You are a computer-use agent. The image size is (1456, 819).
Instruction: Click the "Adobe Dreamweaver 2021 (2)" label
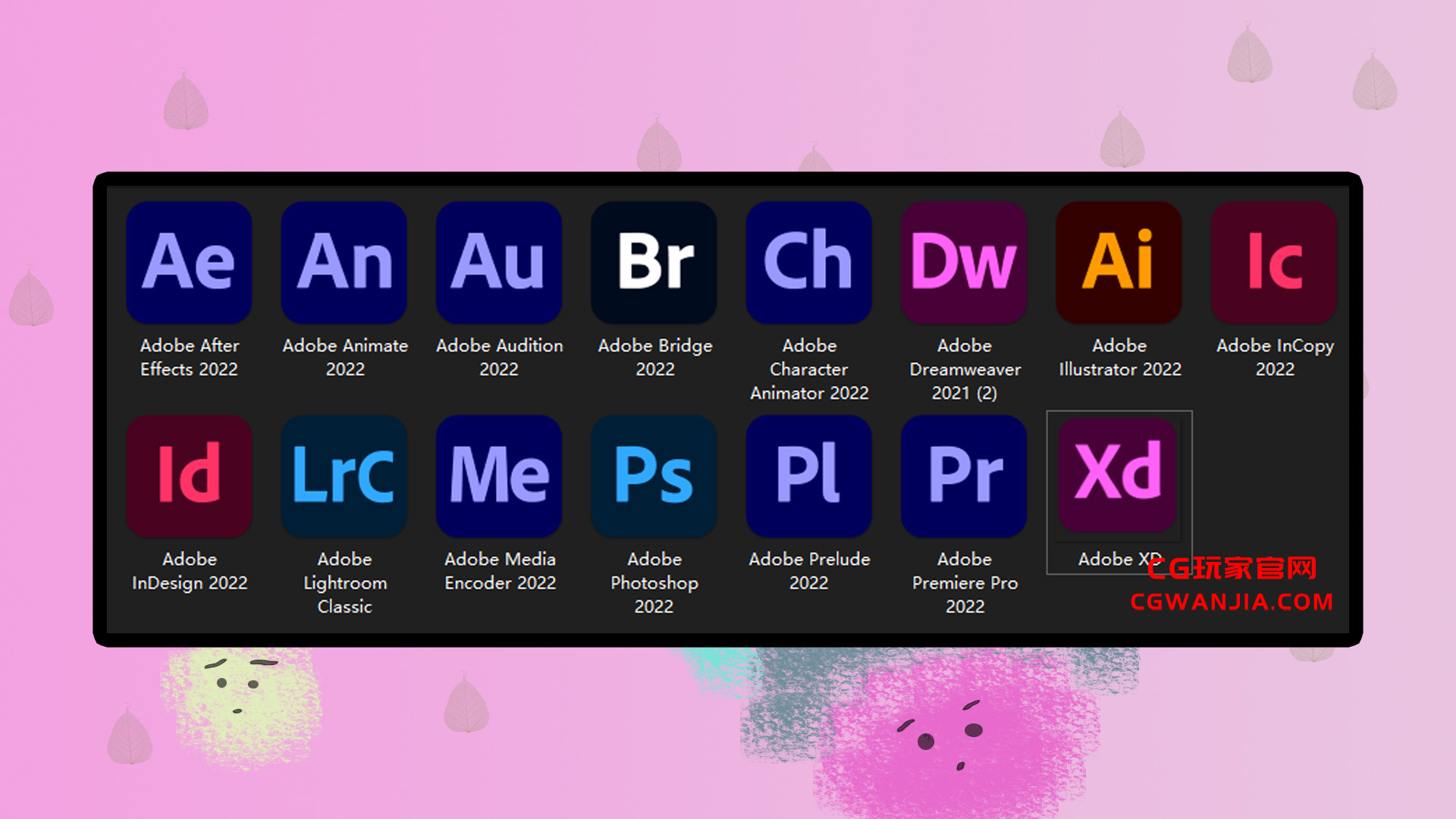[x=965, y=369]
